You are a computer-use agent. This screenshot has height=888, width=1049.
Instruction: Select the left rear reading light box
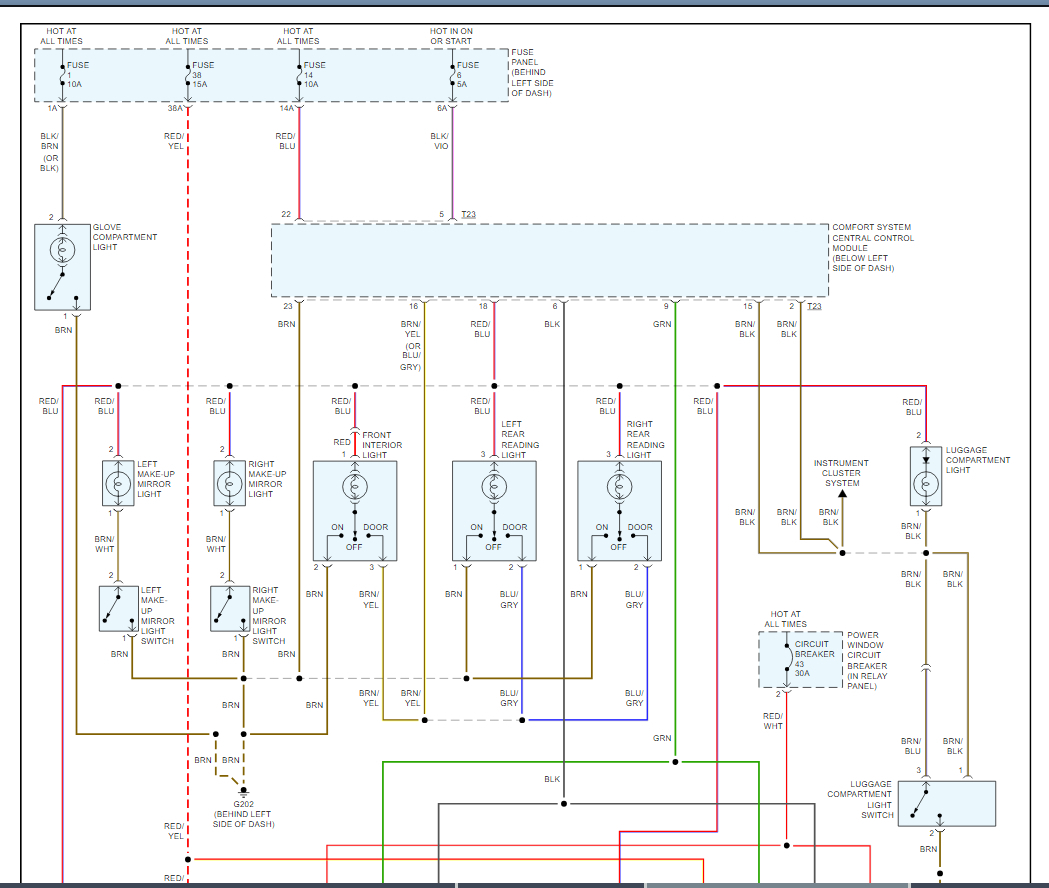494,510
